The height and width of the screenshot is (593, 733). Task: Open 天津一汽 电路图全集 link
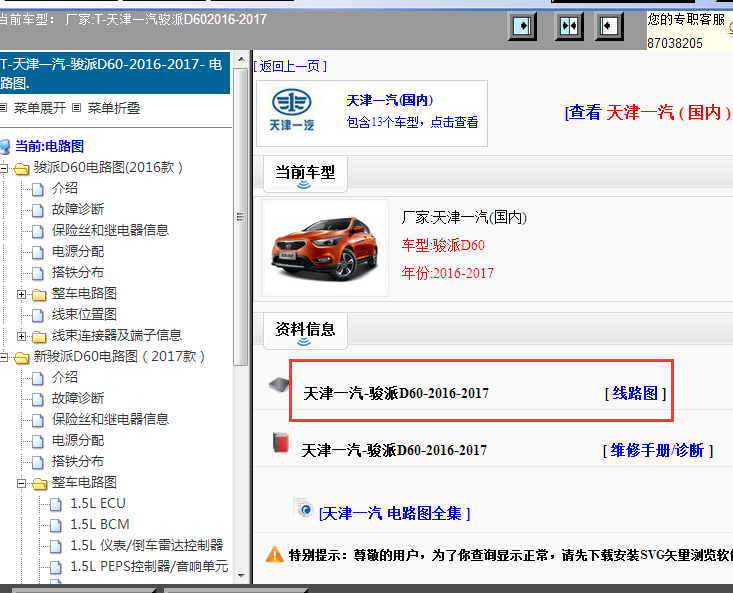(x=394, y=514)
